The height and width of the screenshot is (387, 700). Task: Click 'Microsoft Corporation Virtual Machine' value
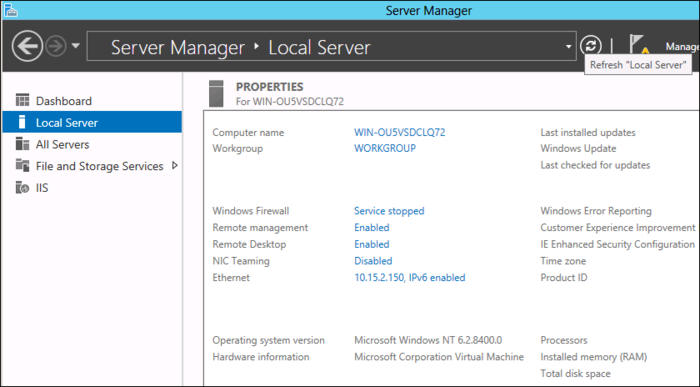439,357
